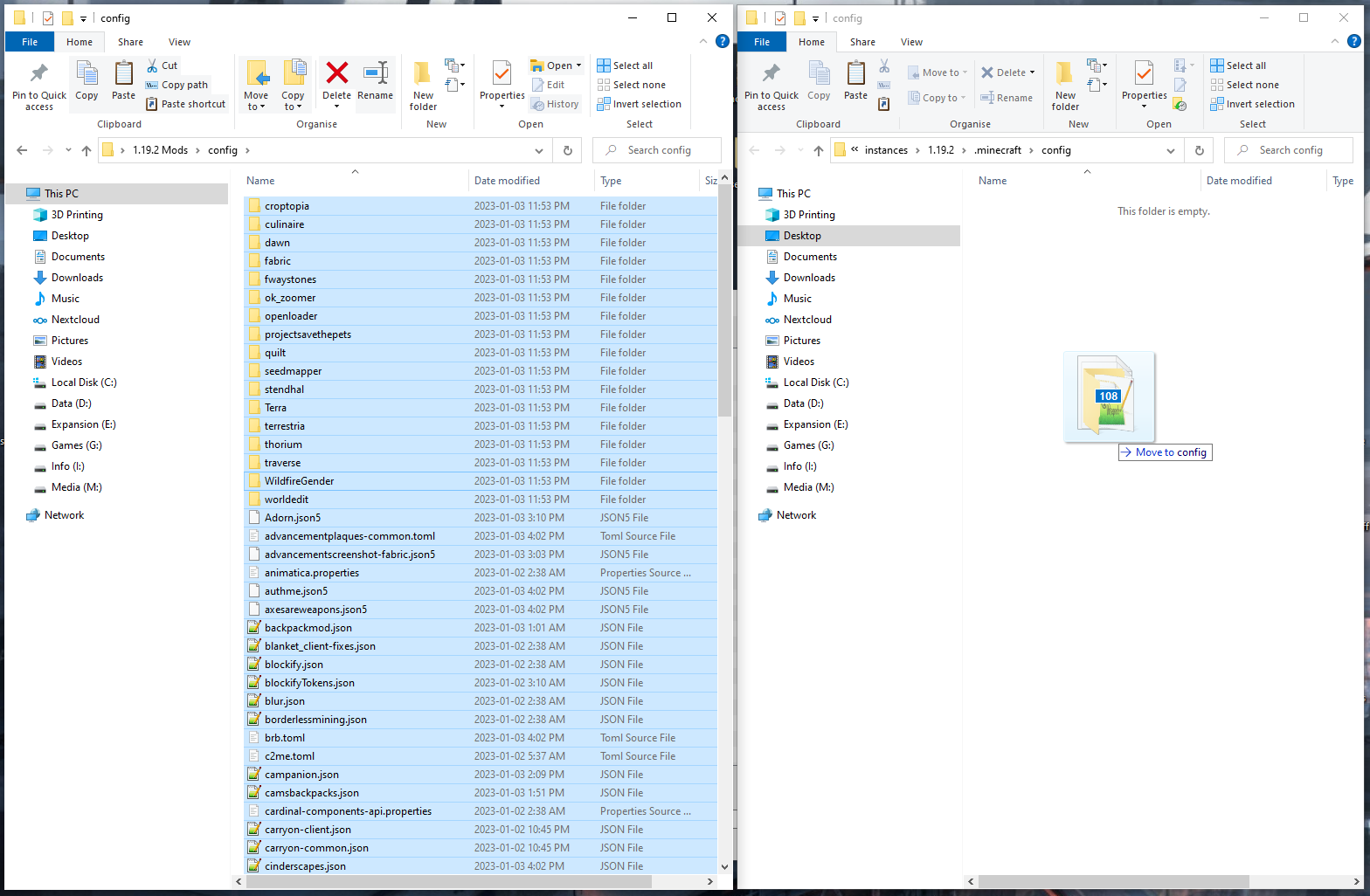Collapse the ribbon in left window
The image size is (1370, 896).
coord(703,41)
